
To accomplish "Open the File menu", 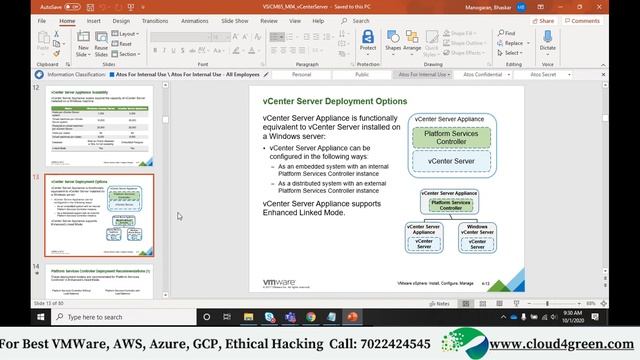I will point(42,21).
